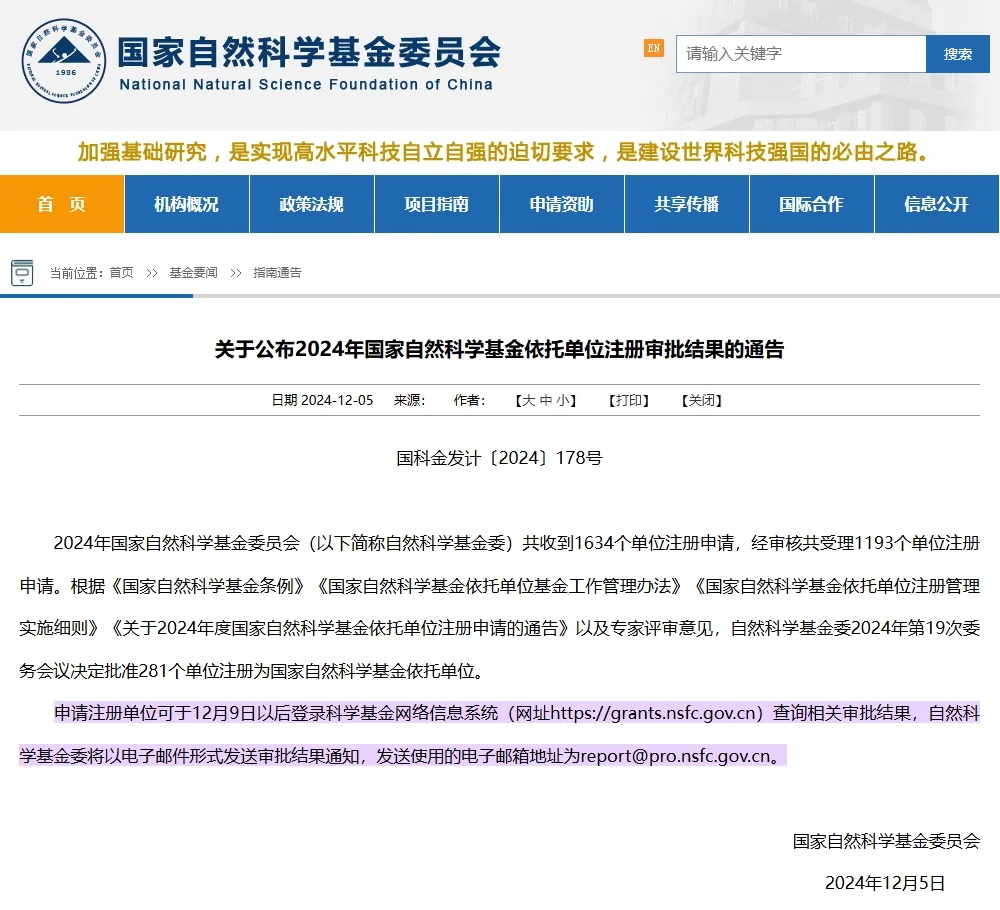The image size is (1000, 910).
Task: Set the article font size to 大
Action: (529, 400)
